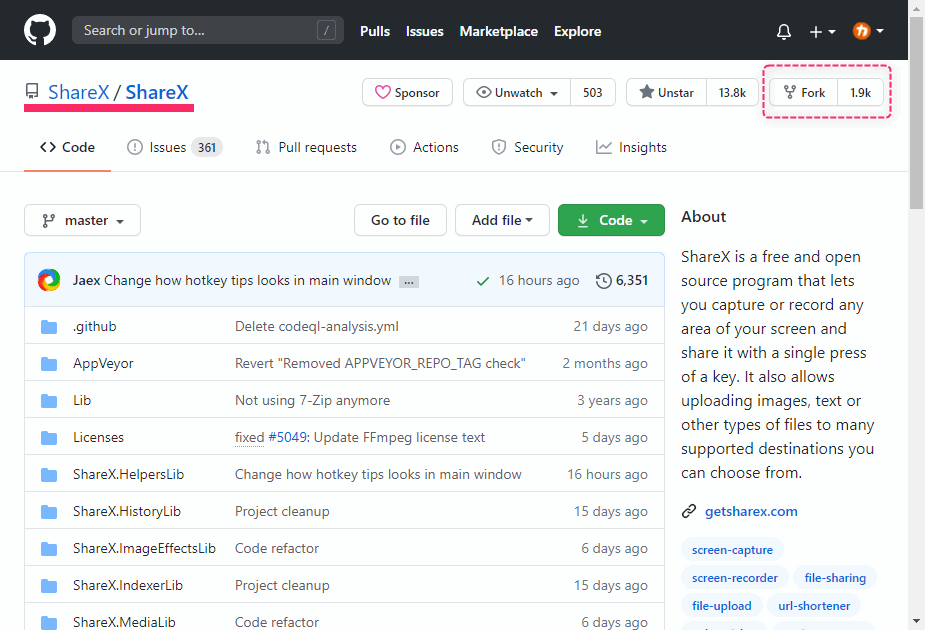Click the Sponsor button

(408, 93)
